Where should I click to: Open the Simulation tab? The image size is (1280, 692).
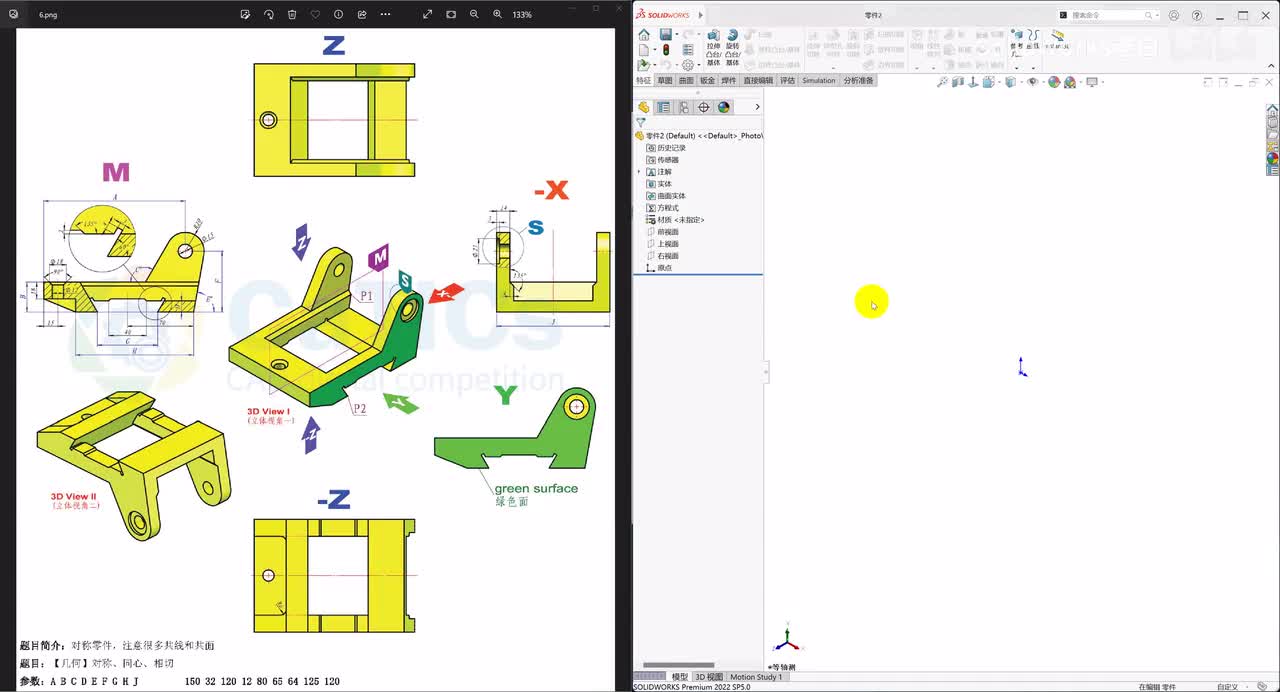click(x=819, y=81)
